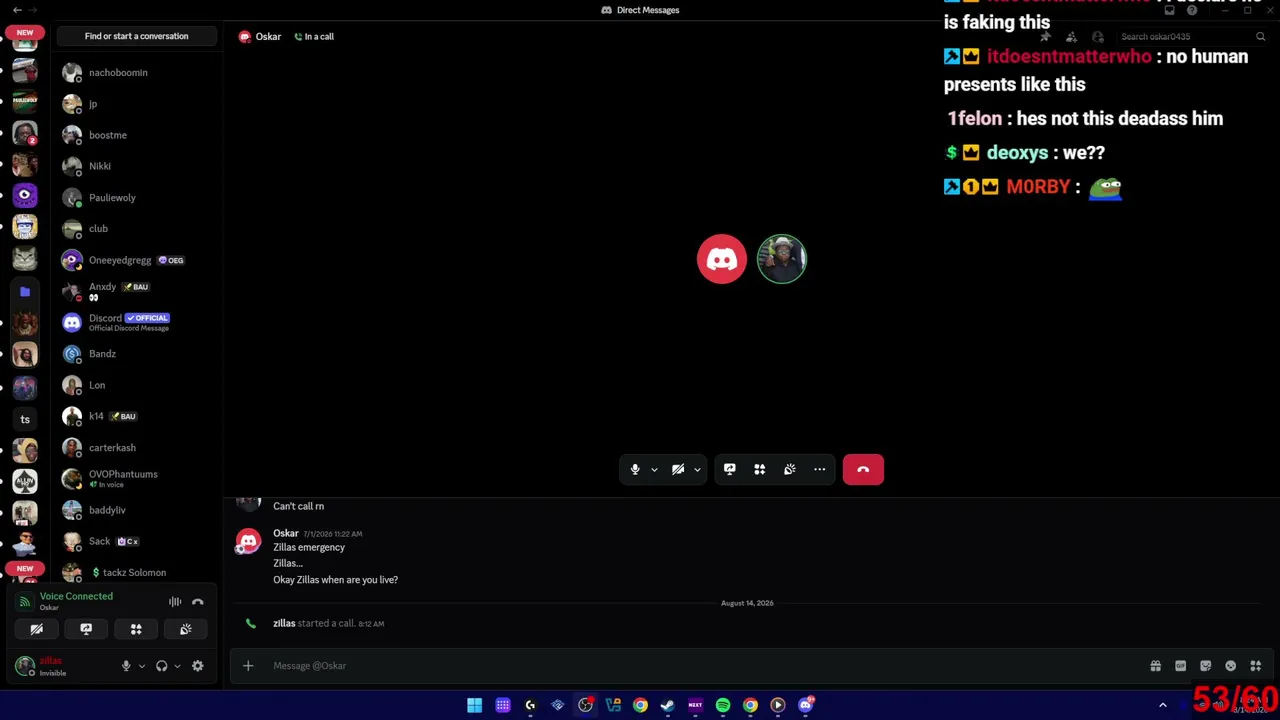This screenshot has height=720, width=1280.
Task: Open connection quality icon beside Voice Connected
Action: click(x=25, y=602)
